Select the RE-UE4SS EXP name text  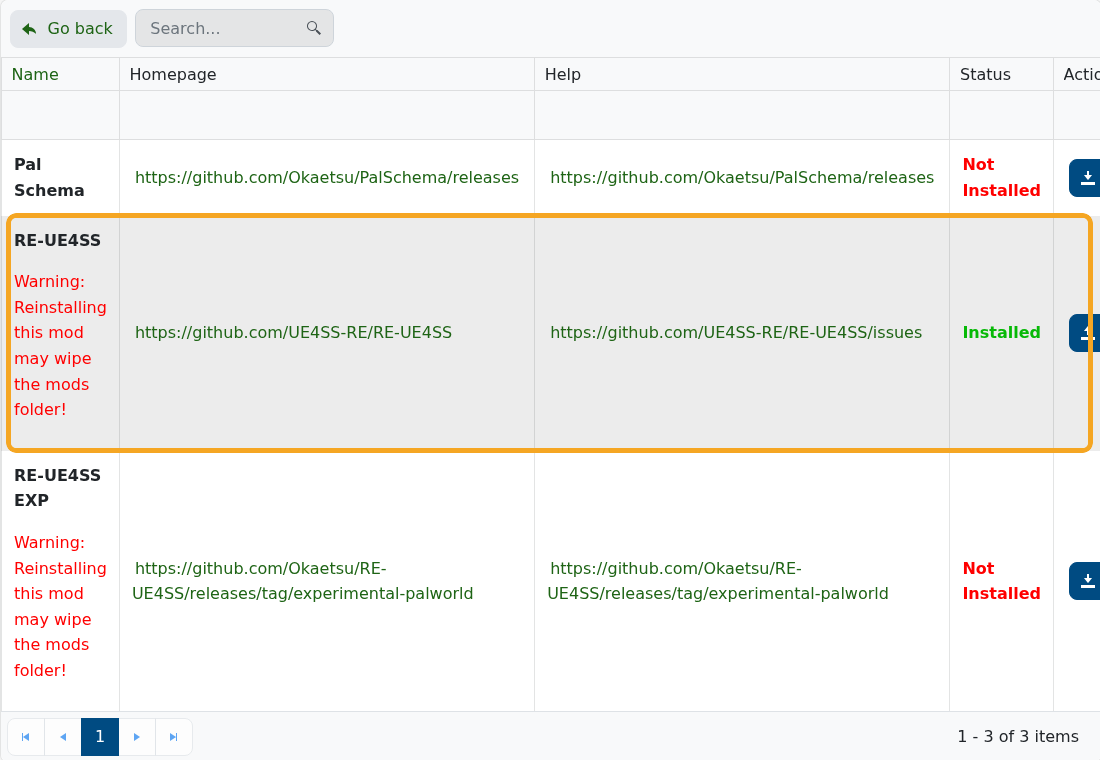point(58,488)
